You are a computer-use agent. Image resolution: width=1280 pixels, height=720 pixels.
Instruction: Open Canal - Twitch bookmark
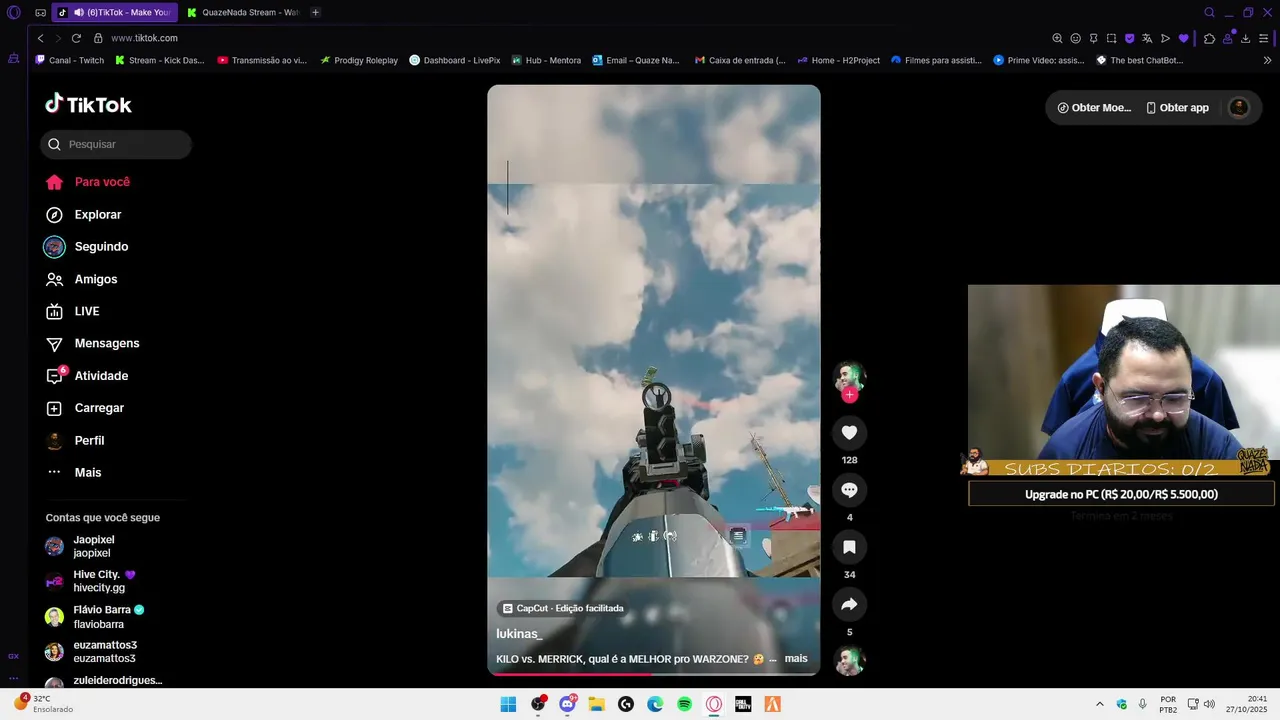click(69, 60)
